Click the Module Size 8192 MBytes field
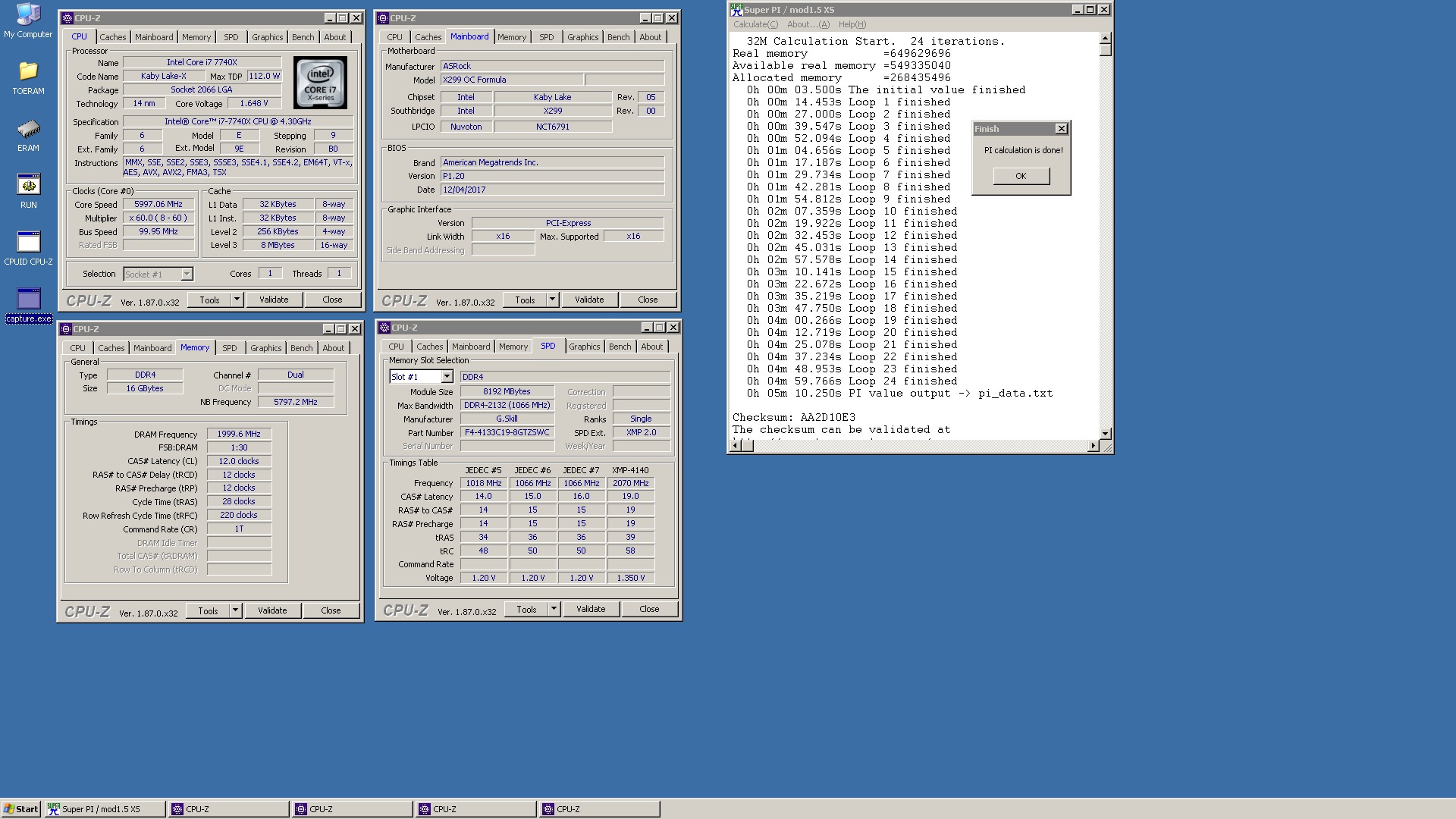 coord(507,392)
